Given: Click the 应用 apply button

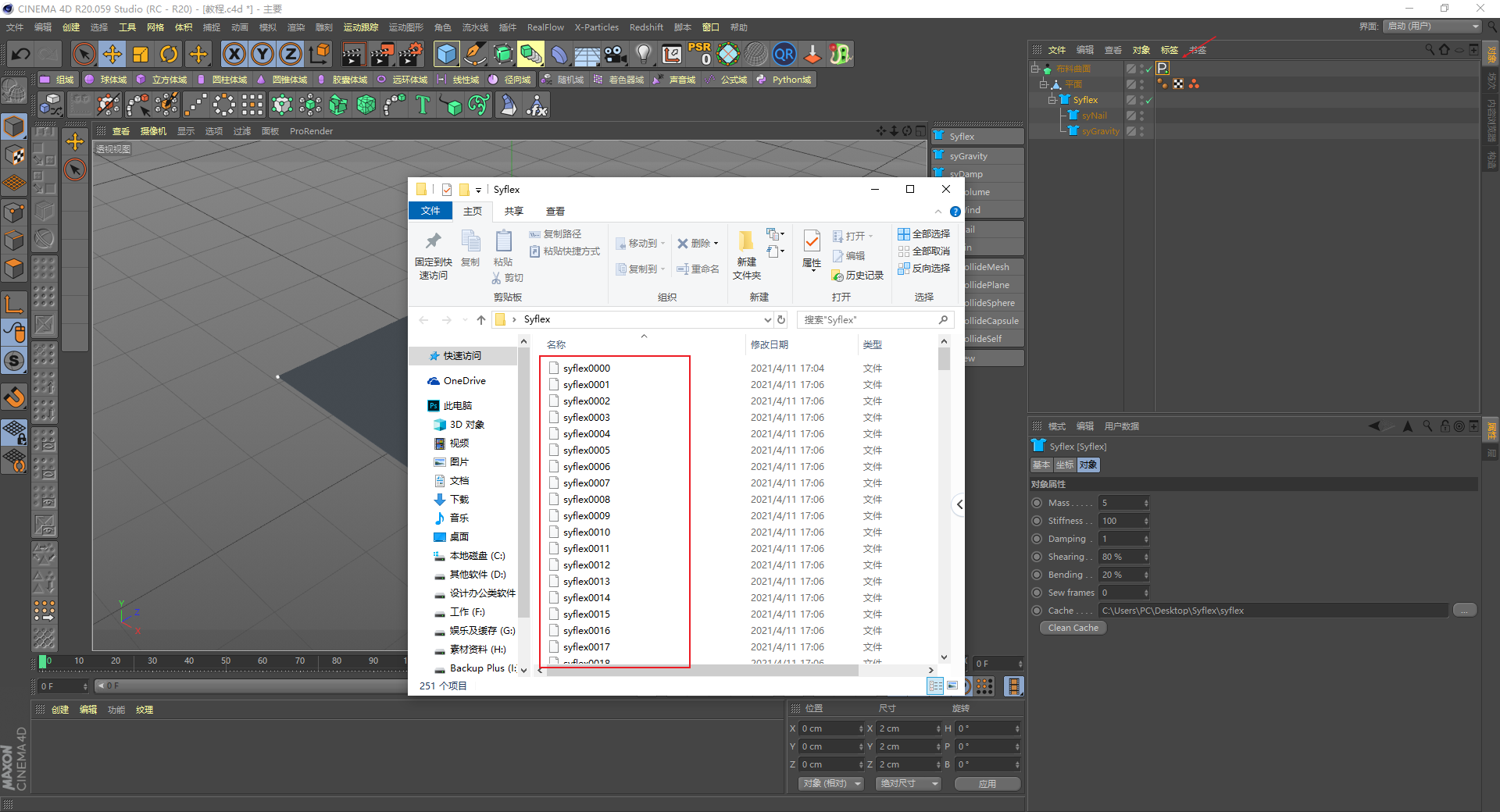Looking at the screenshot, I should [987, 783].
